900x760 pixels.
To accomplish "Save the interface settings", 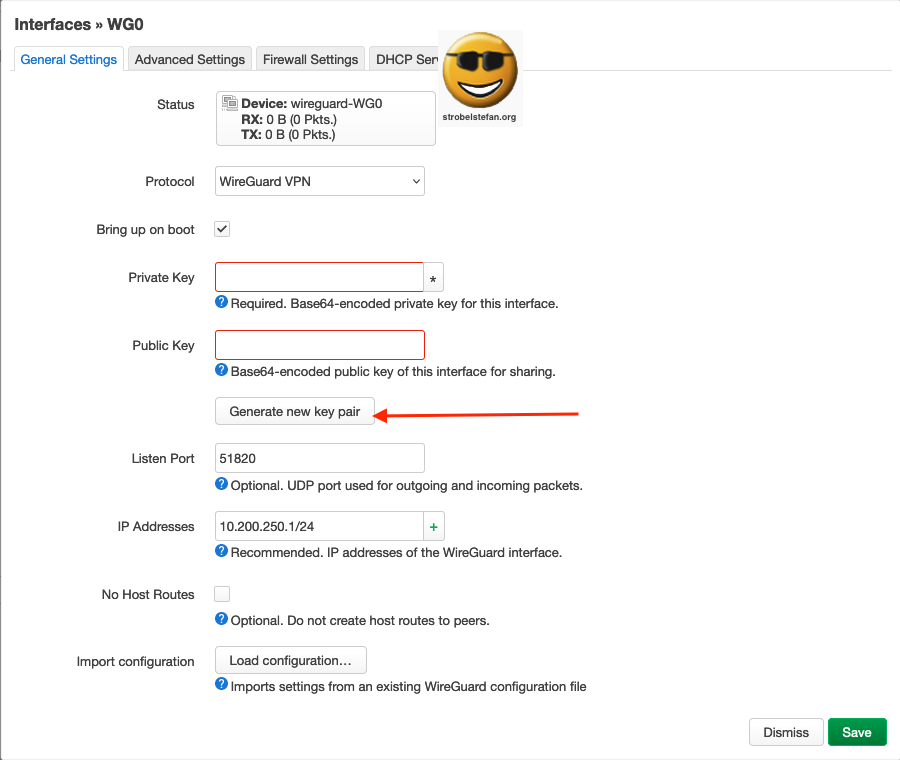I will click(x=857, y=732).
